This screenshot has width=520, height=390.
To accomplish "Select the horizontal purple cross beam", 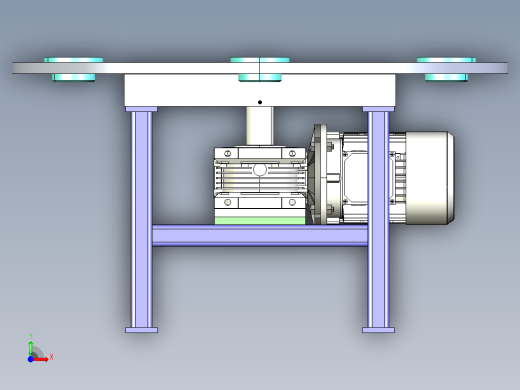I will click(x=260, y=235).
